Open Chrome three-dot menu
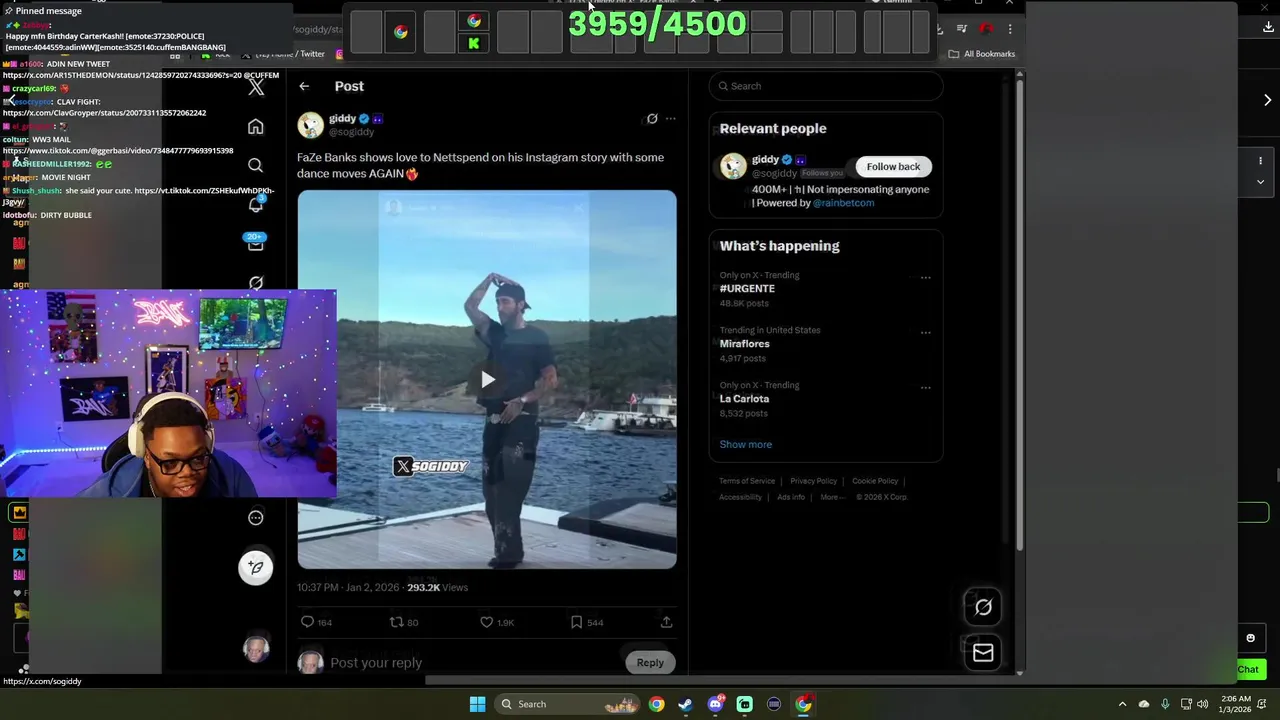 tap(1010, 29)
